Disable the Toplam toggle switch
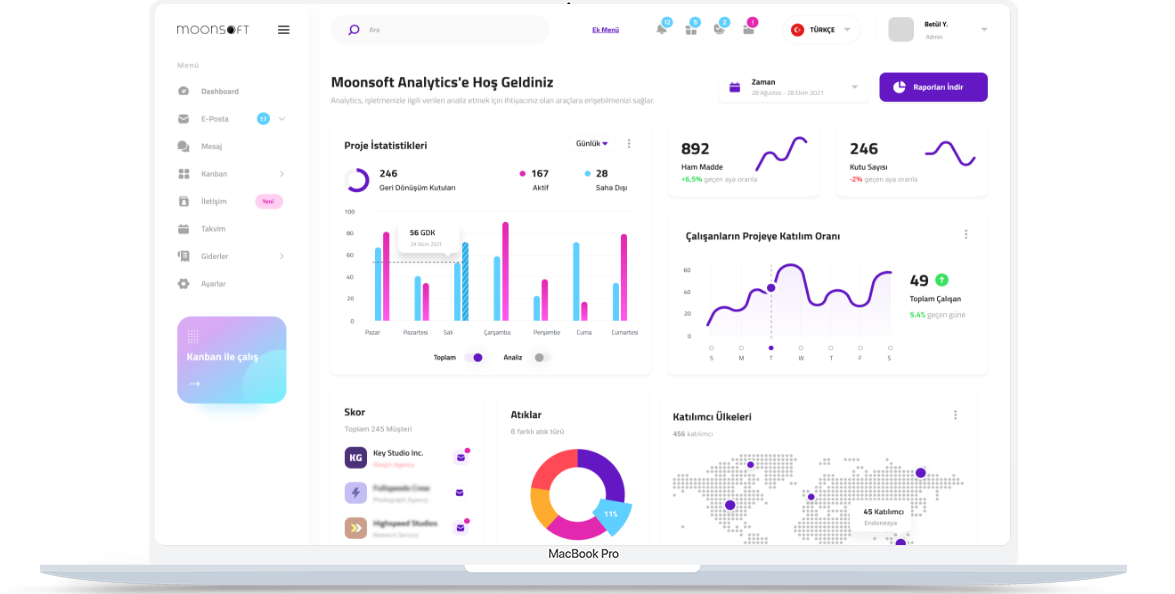This screenshot has width=1175, height=594. point(474,357)
